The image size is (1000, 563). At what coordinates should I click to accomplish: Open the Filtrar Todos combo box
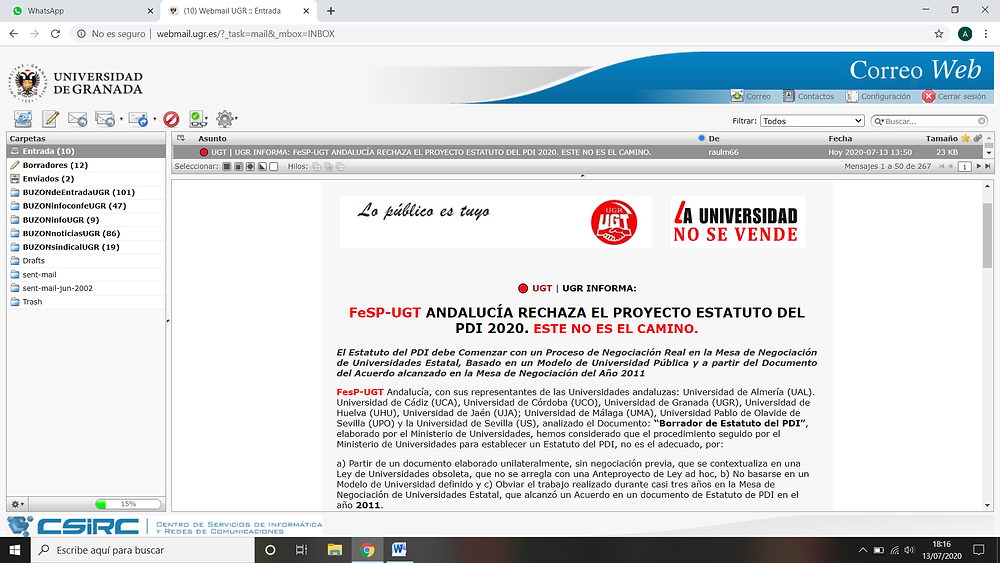812,121
